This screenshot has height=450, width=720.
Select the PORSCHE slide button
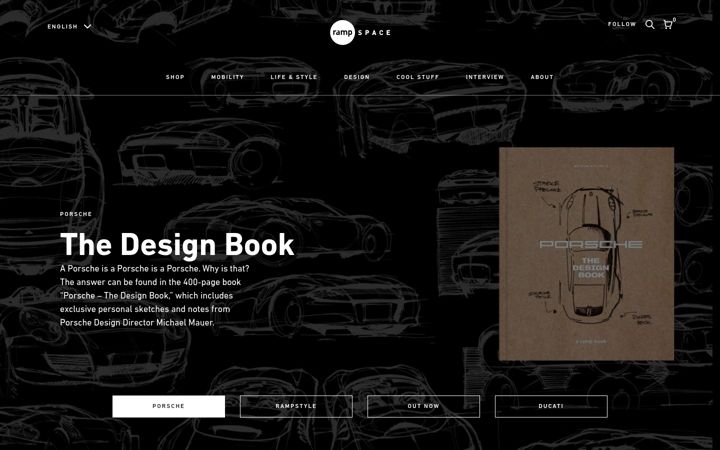[x=169, y=406]
